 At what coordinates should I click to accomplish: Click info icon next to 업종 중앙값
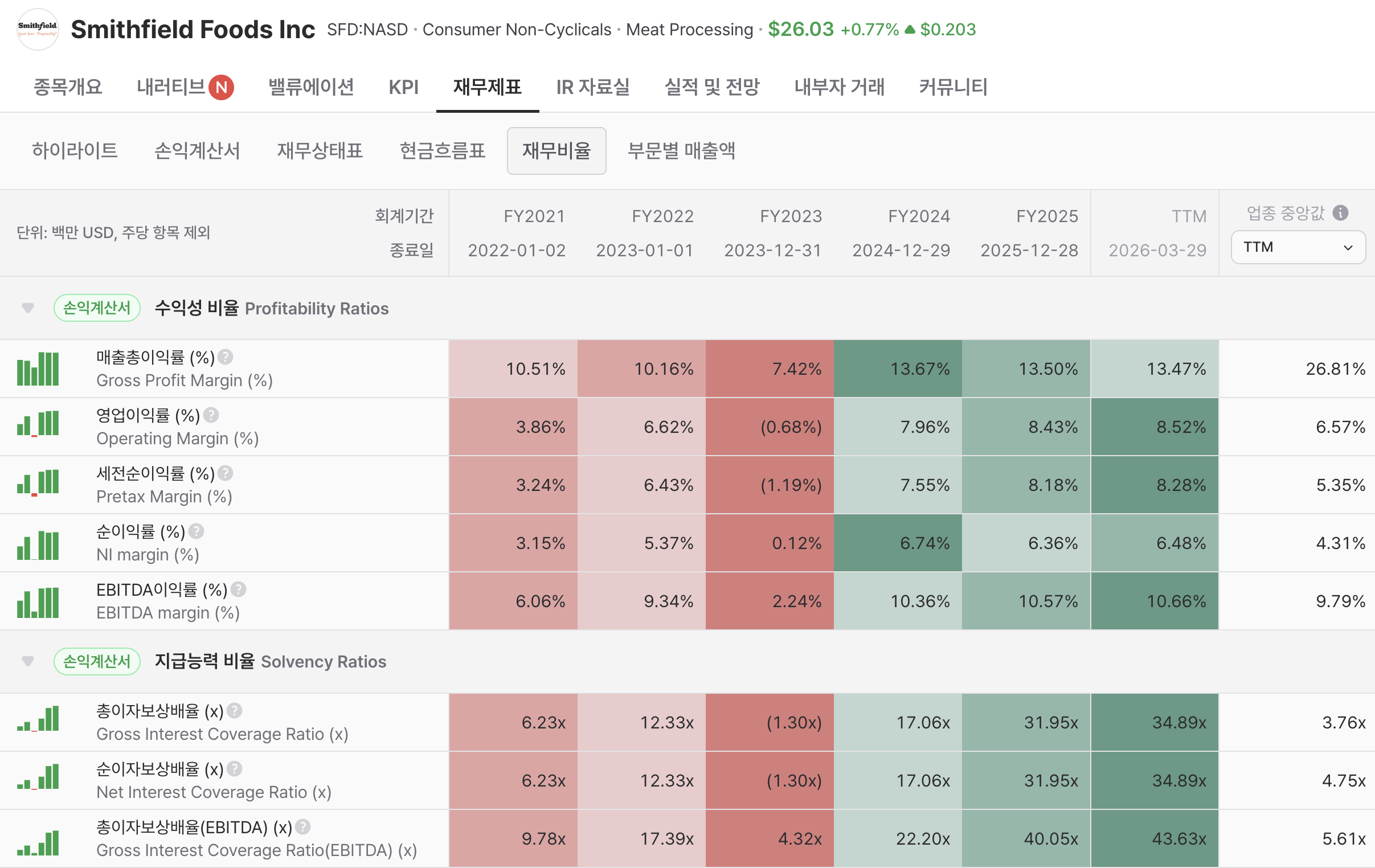coord(1340,213)
